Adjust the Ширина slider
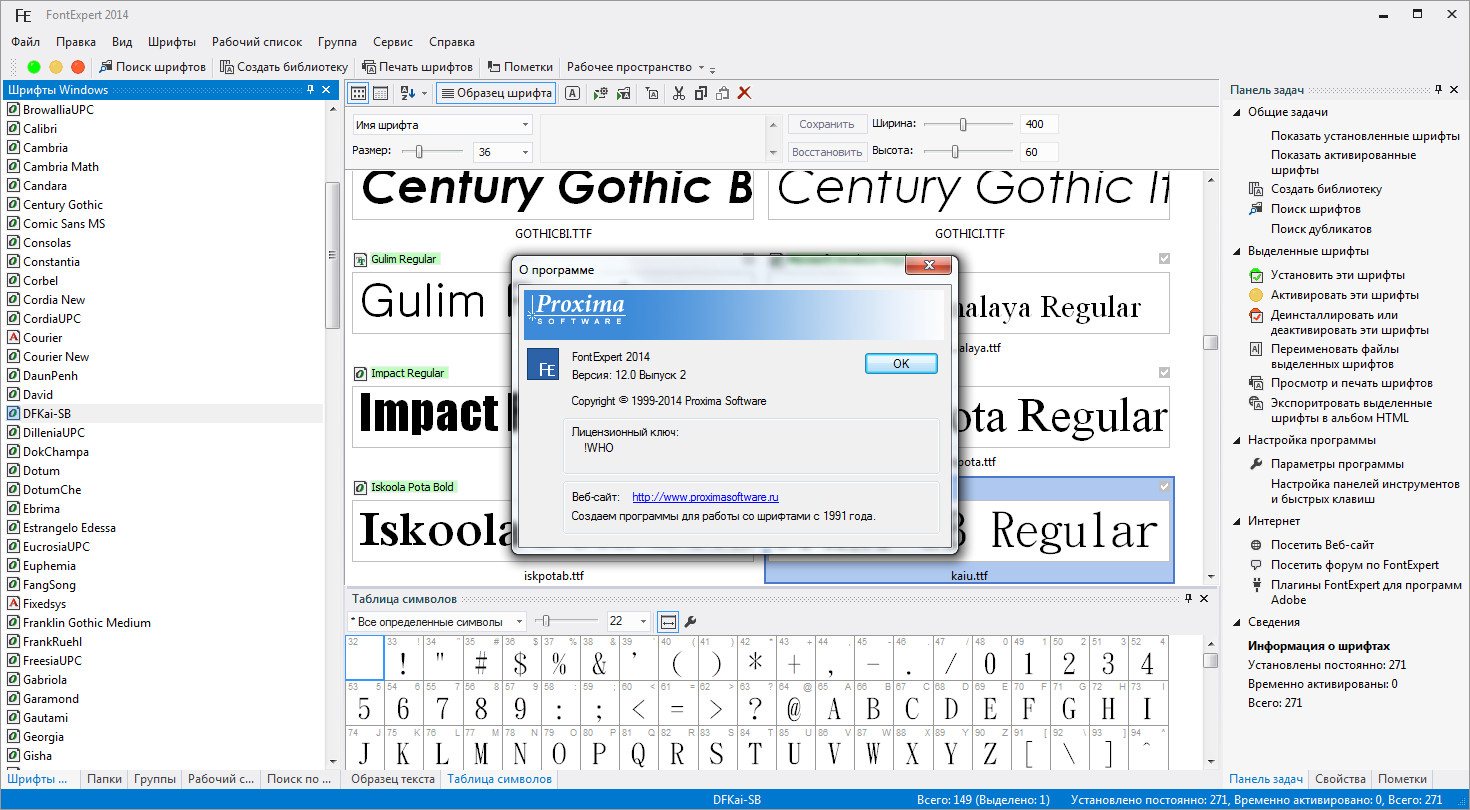 963,124
